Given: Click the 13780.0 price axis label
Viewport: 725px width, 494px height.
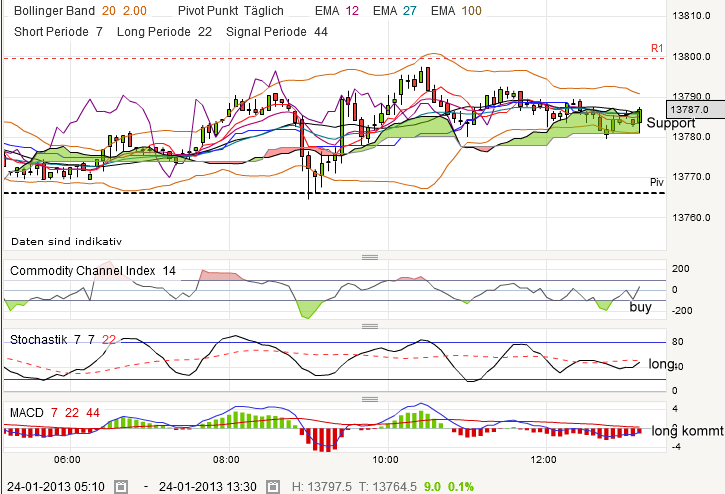Looking at the screenshot, I should (691, 136).
